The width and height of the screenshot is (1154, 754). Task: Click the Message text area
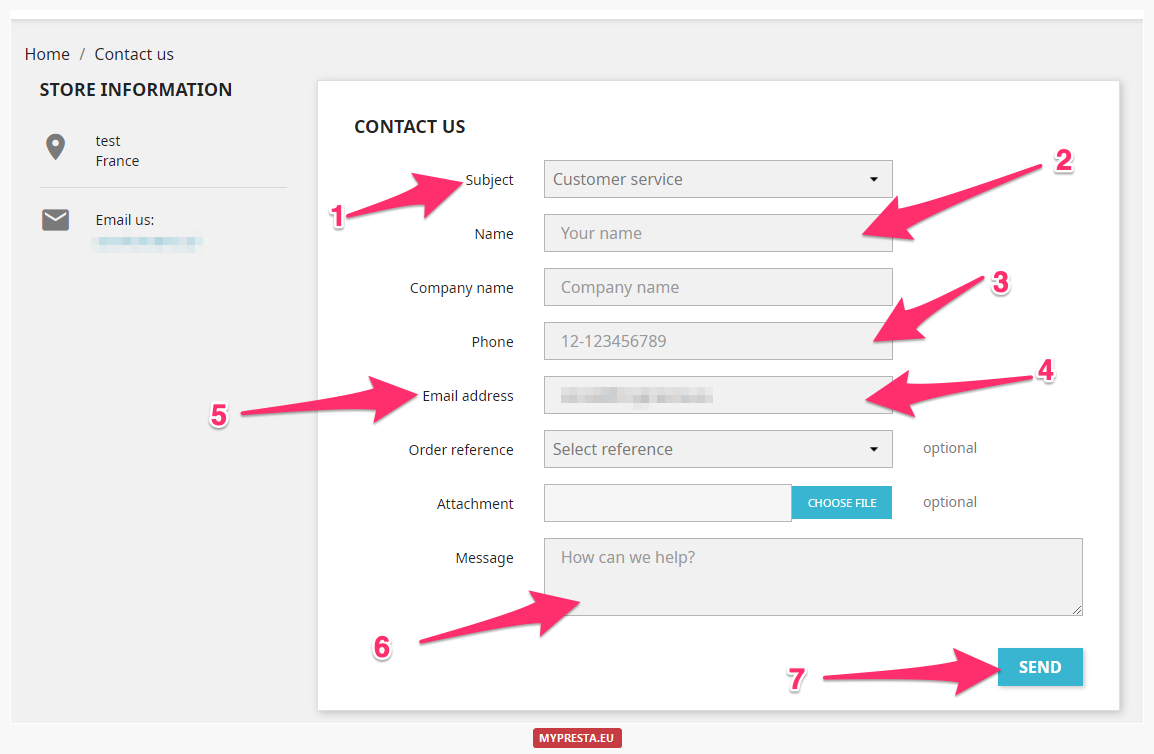[x=813, y=576]
